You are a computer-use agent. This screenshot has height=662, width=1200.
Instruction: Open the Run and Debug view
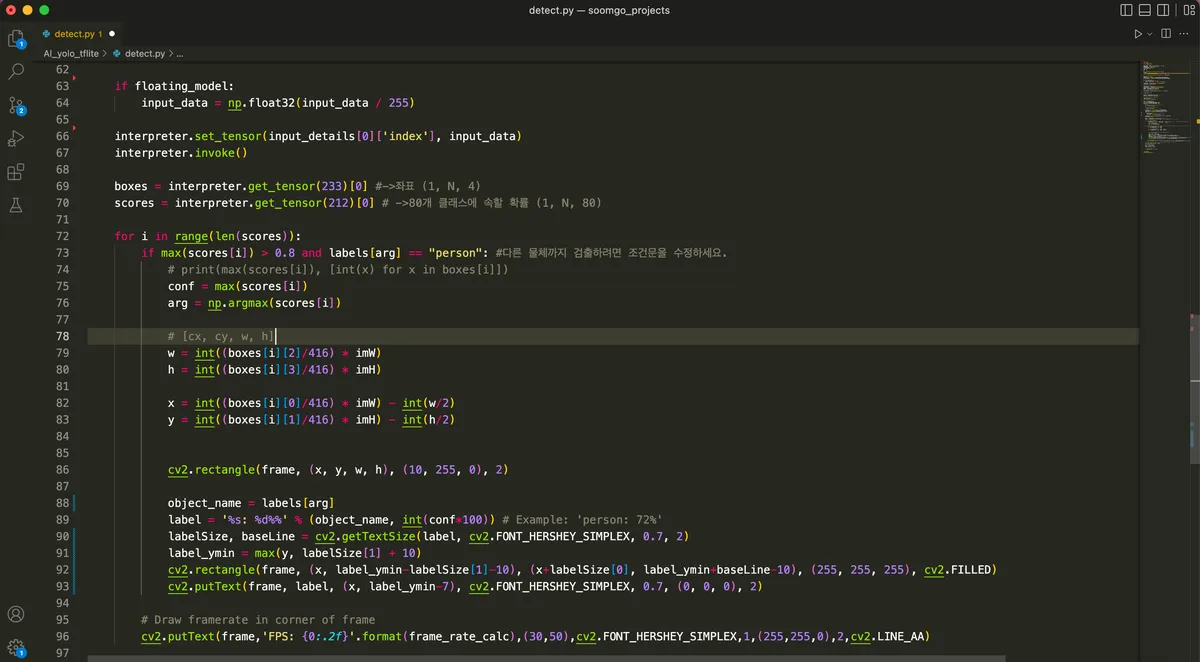point(16,138)
